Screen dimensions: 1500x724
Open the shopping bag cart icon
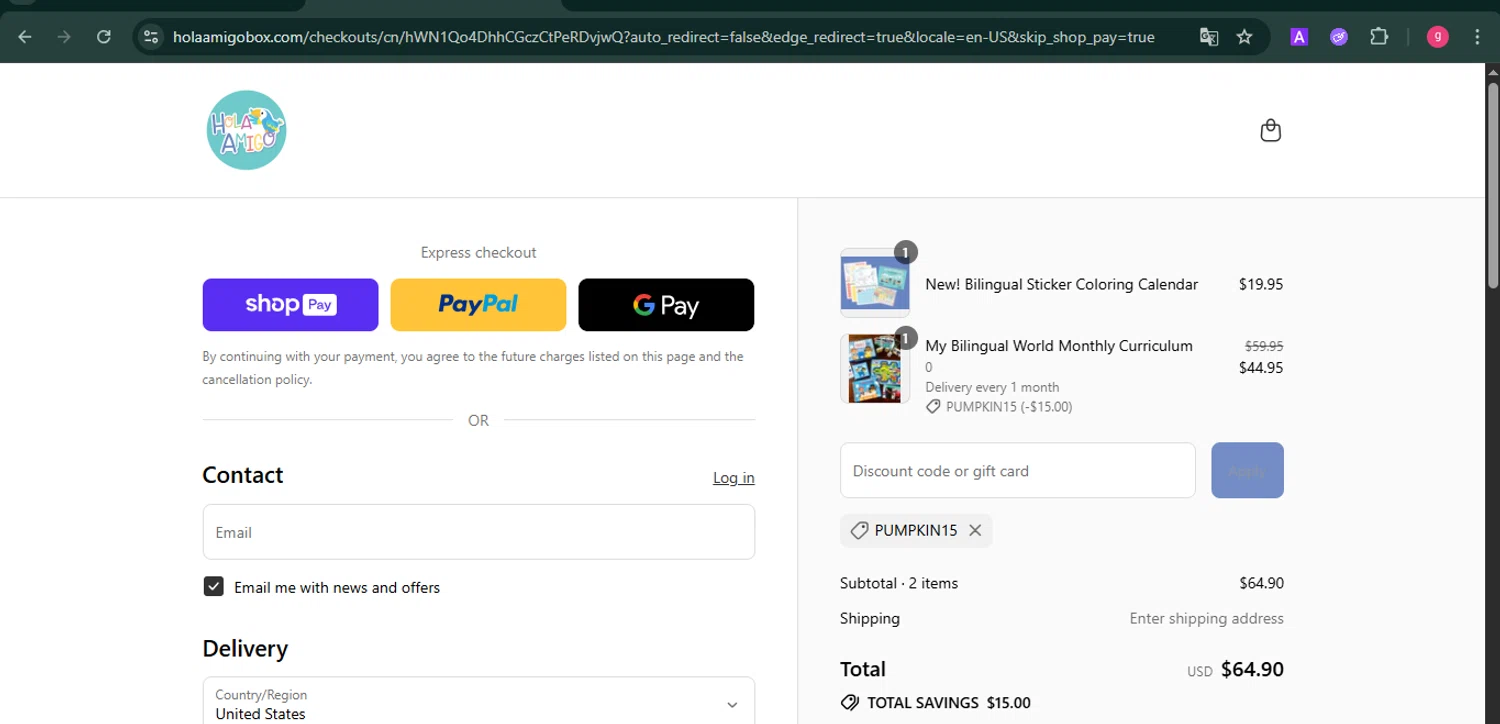1270,130
